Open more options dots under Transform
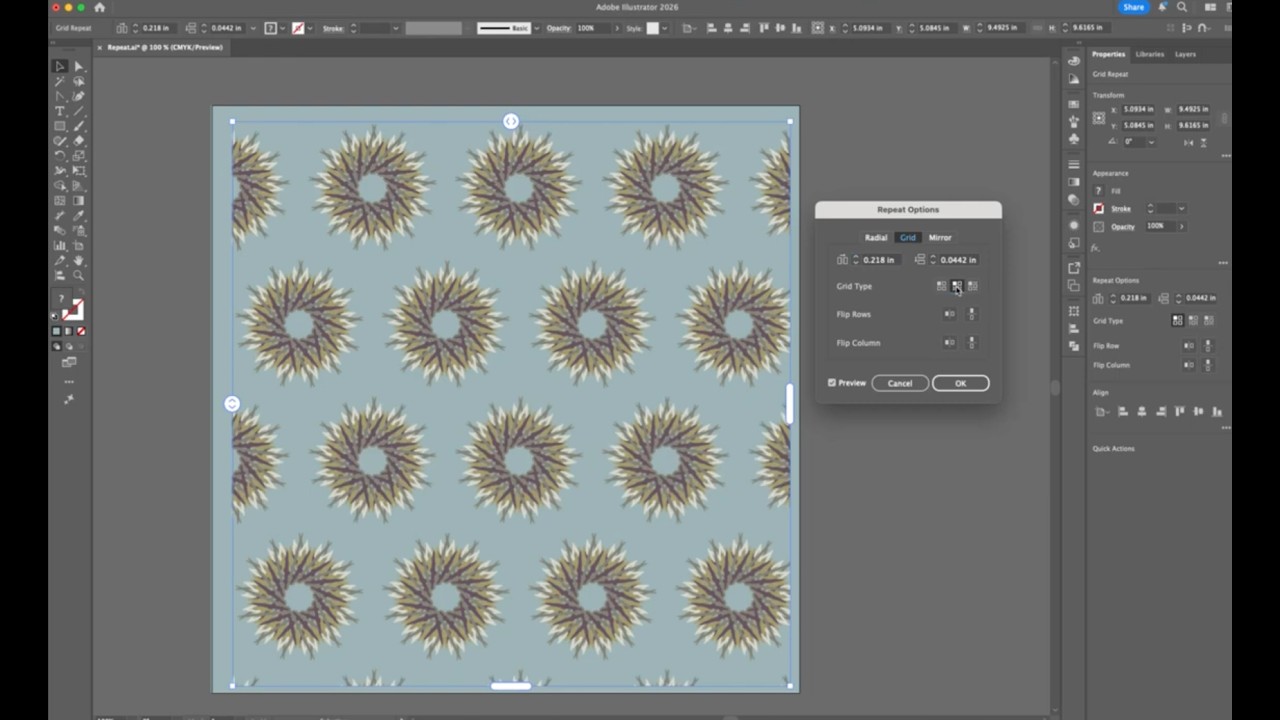The image size is (1280, 720). pos(1225,156)
